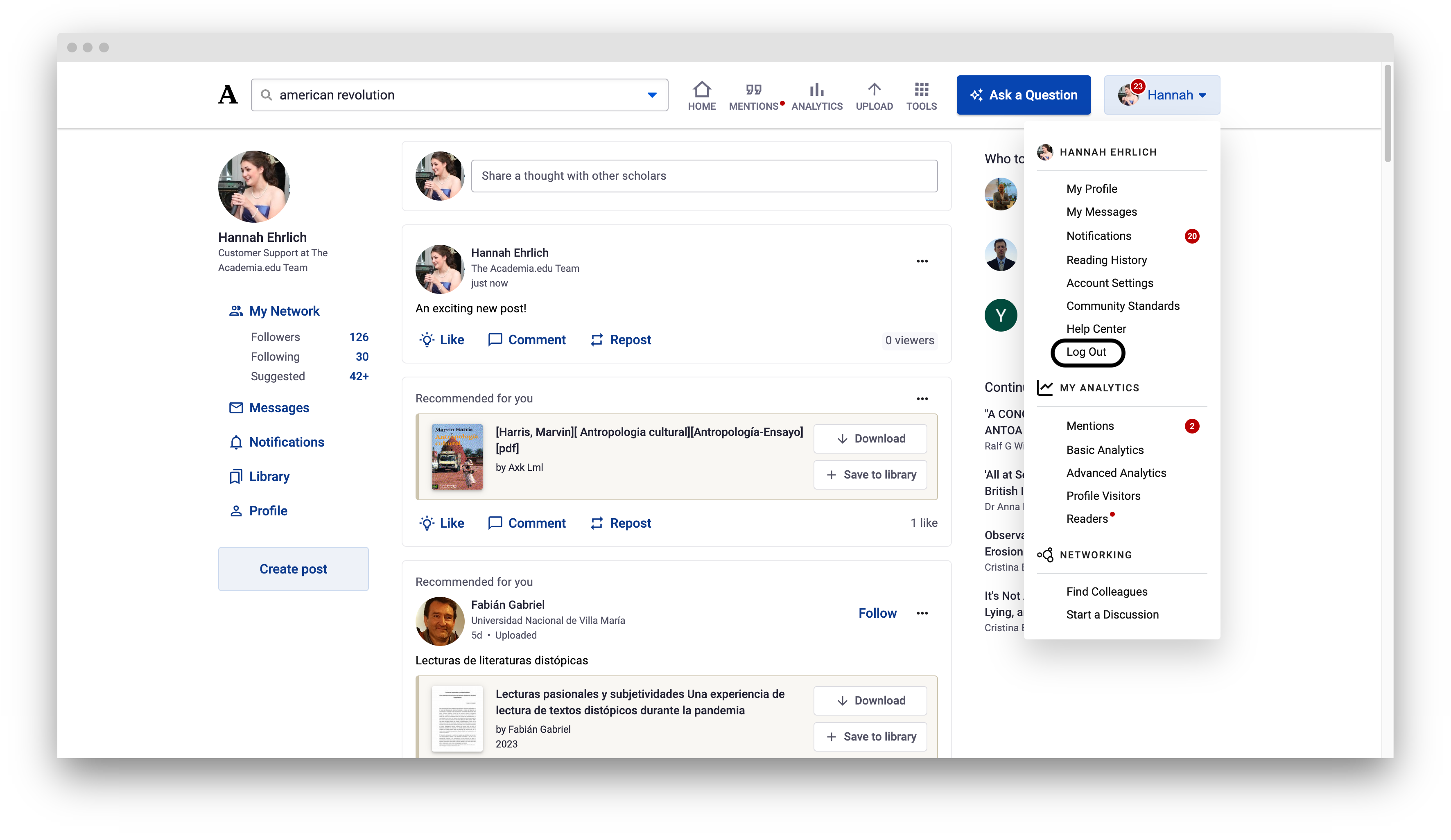Follow Fabián Gabriel
Viewport: 1451px width, 840px height.
(877, 612)
